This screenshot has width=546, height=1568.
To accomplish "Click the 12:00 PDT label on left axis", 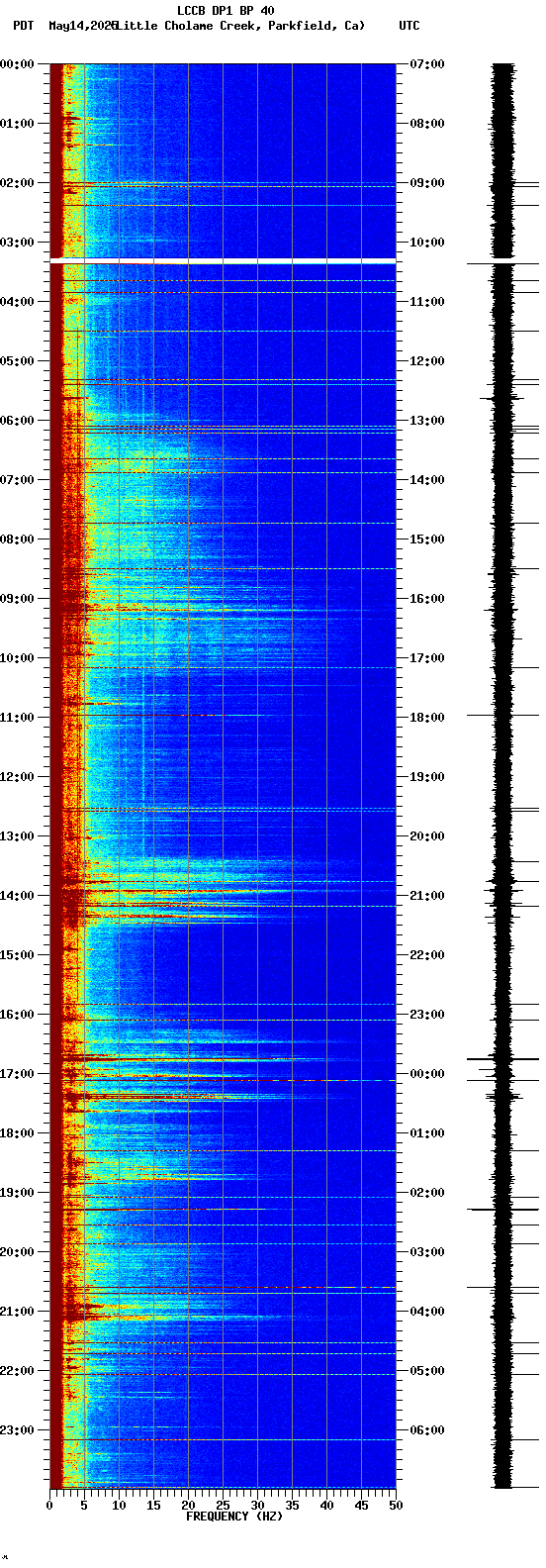I will tap(17, 777).
